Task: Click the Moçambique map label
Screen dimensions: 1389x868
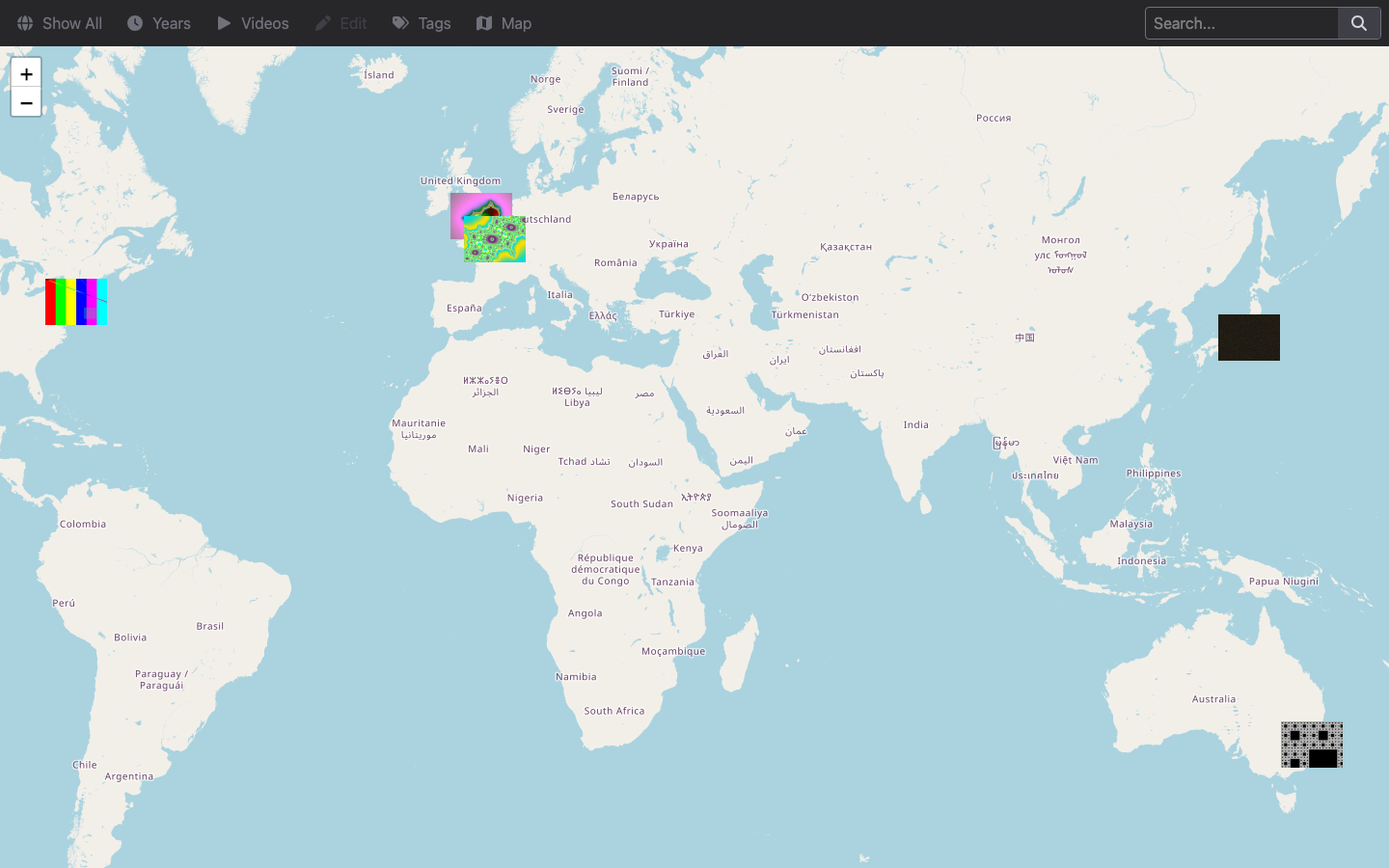Action: click(673, 651)
